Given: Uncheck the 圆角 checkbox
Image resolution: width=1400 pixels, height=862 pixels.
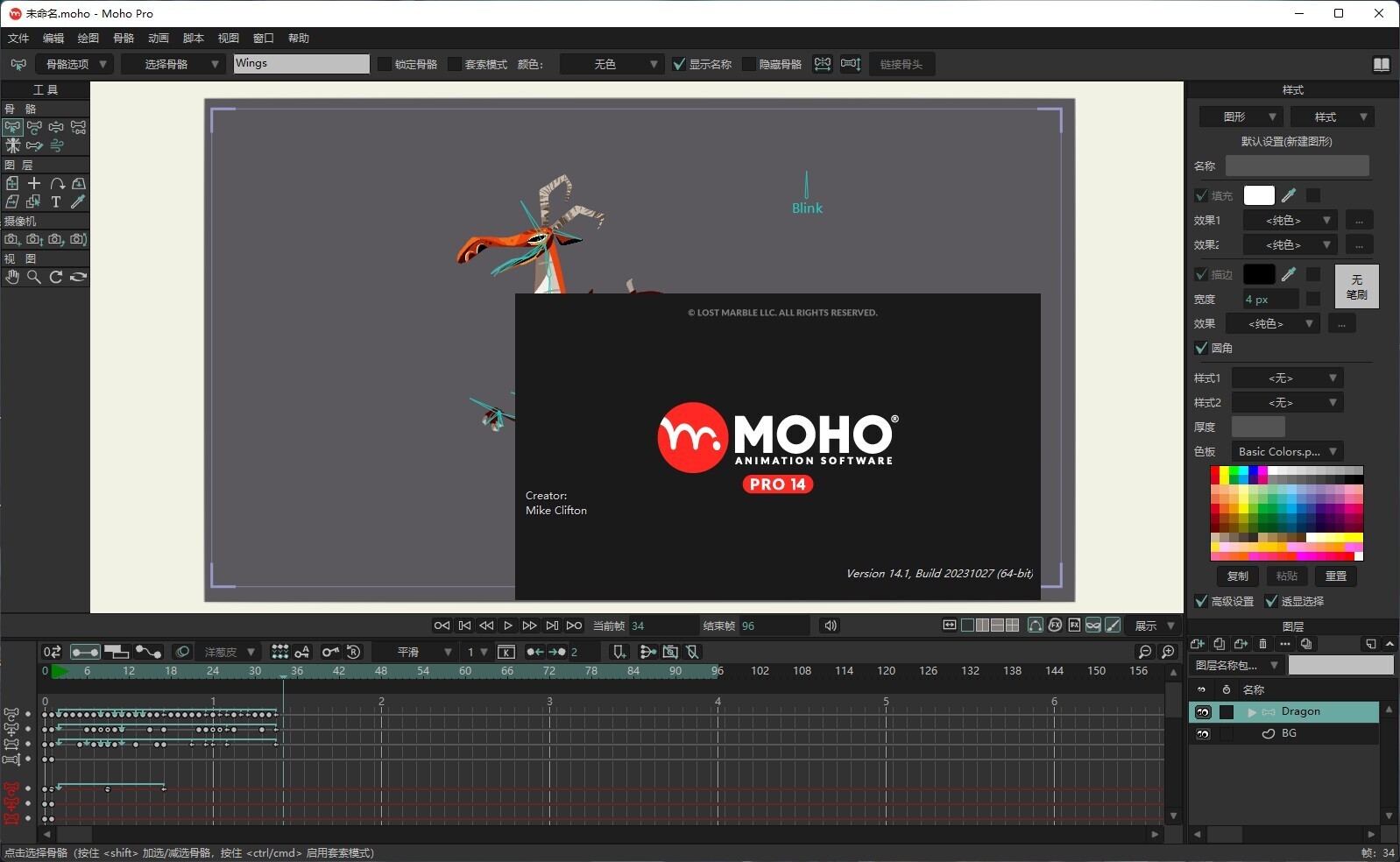Looking at the screenshot, I should pyautogui.click(x=1201, y=348).
